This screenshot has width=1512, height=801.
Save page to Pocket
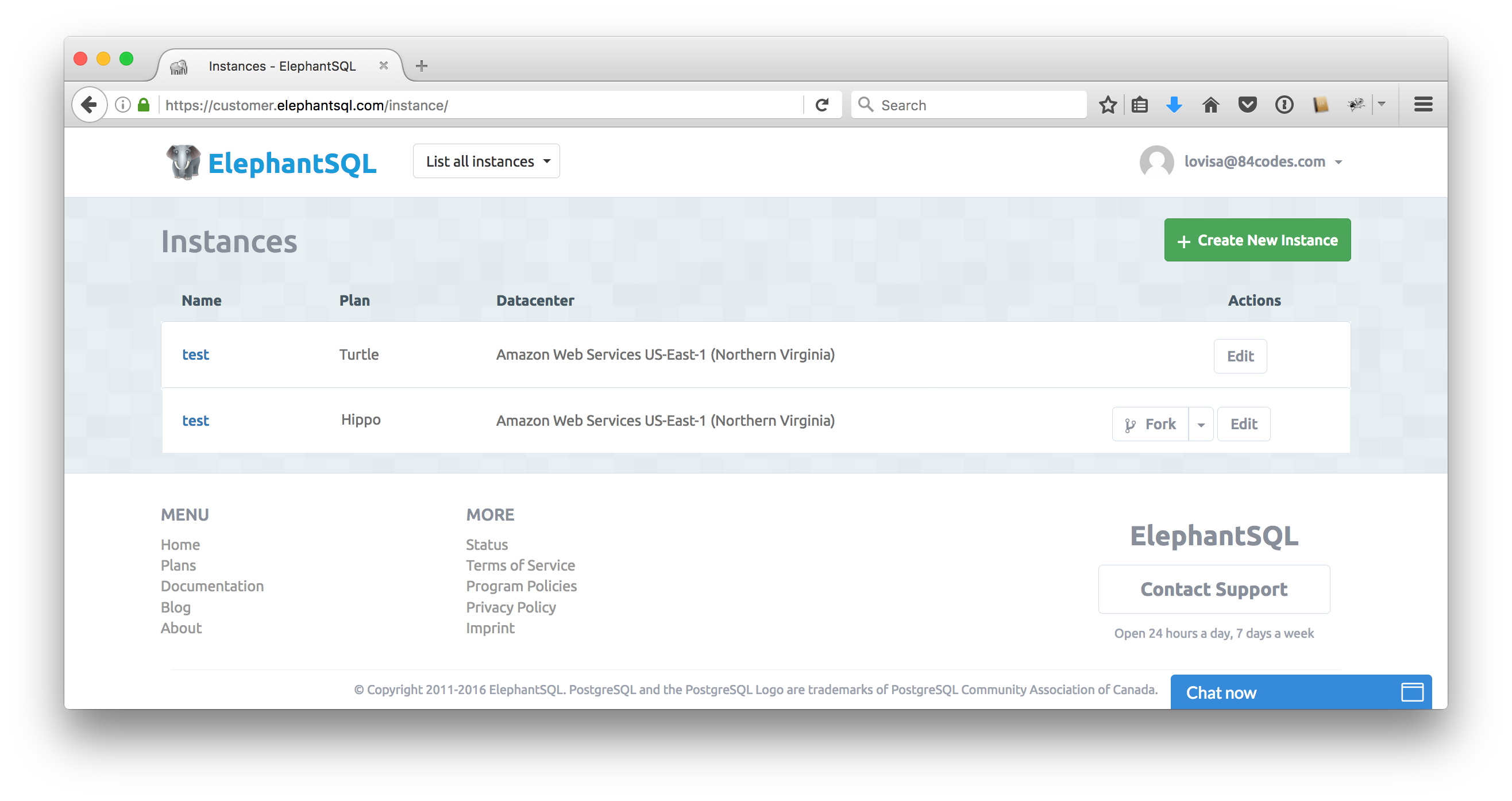tap(1247, 105)
